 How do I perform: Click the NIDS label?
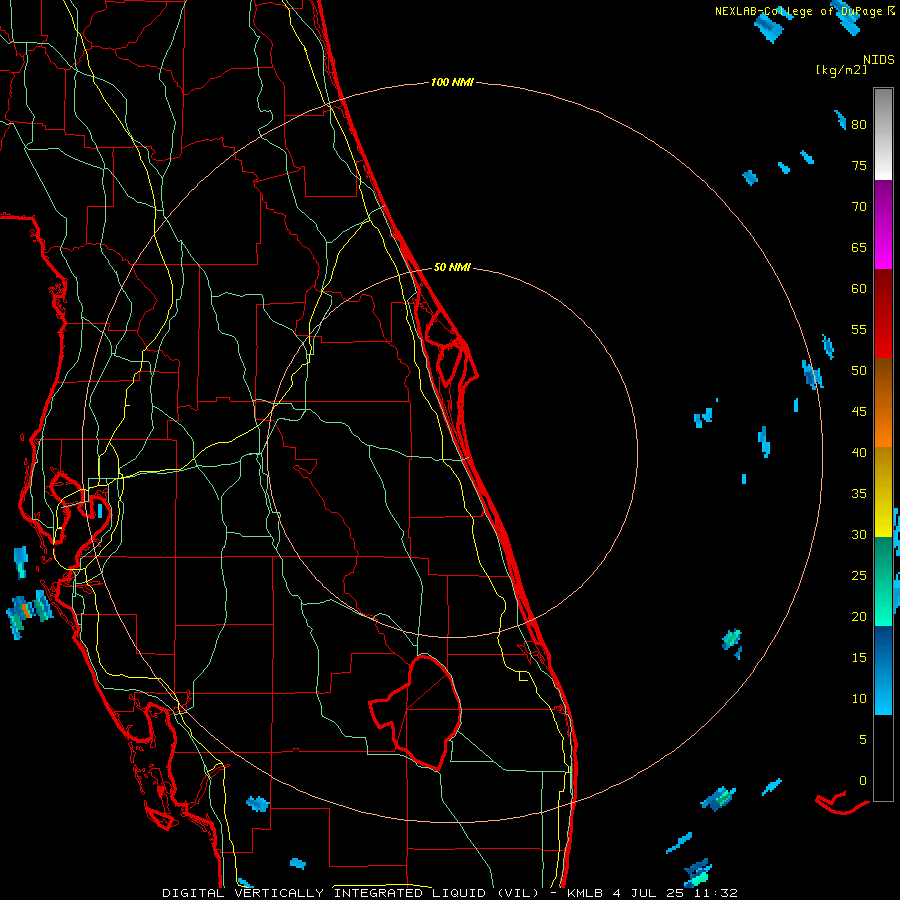(879, 60)
